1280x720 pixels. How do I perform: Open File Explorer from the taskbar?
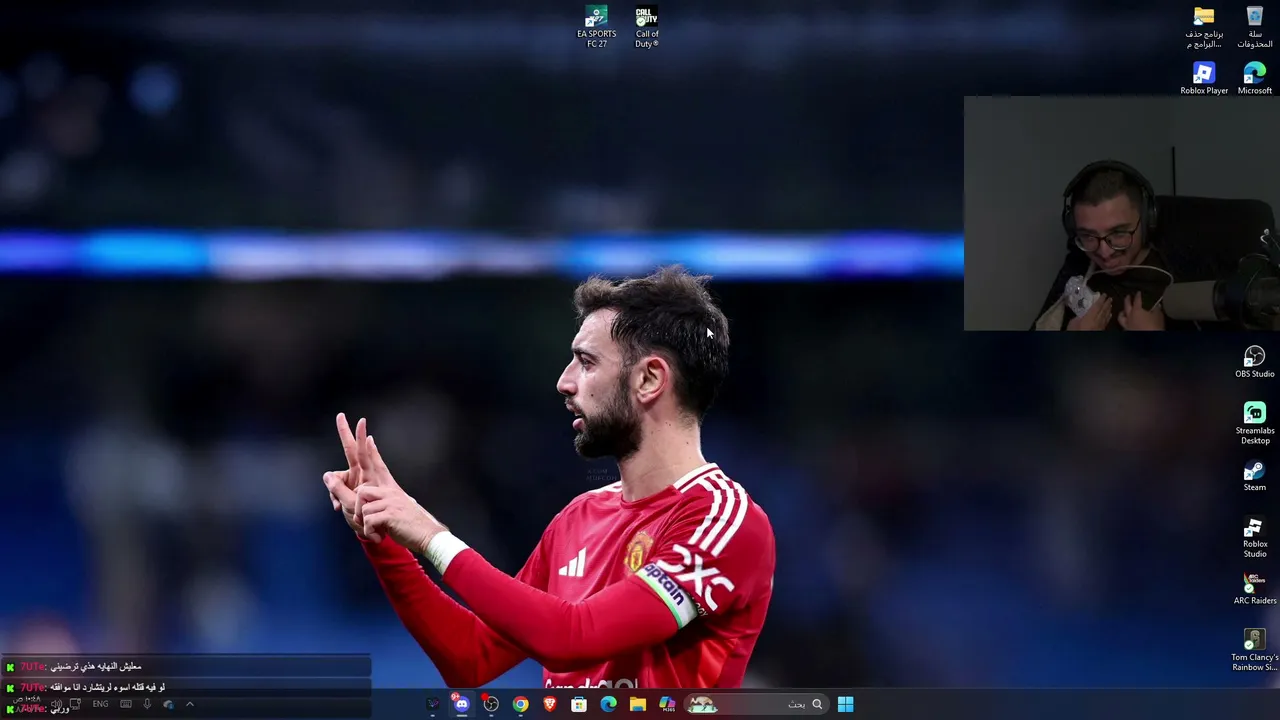click(x=637, y=704)
